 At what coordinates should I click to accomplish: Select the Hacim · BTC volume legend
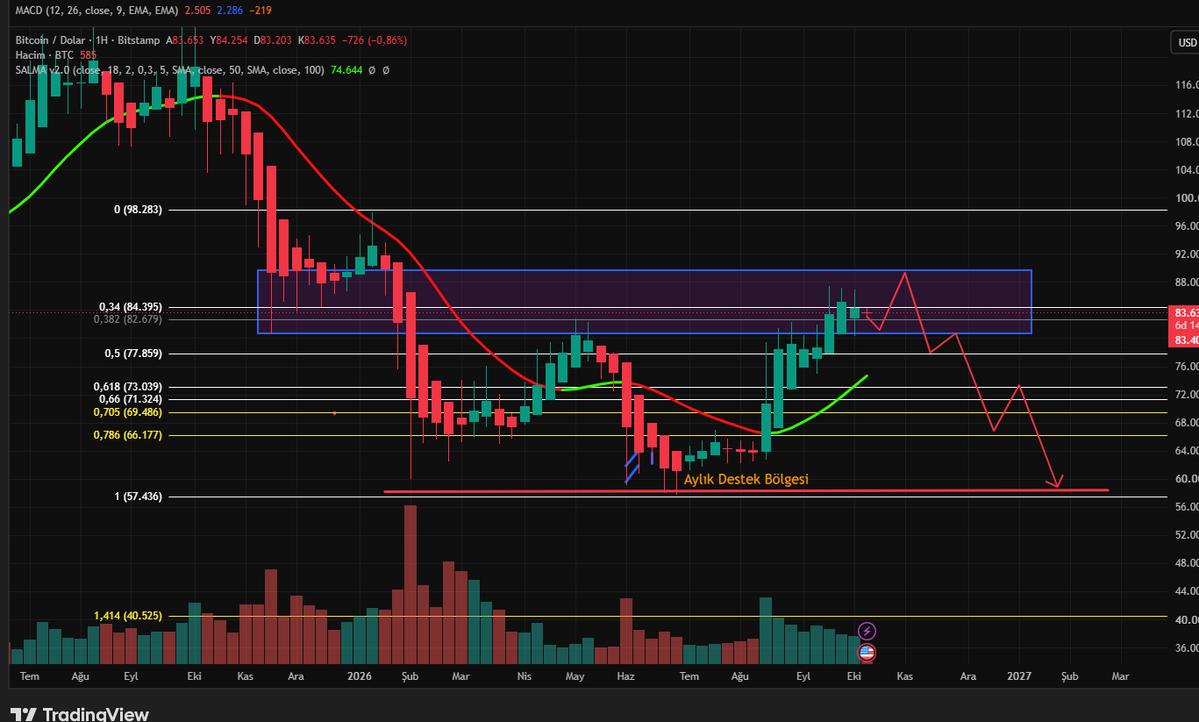[44, 55]
